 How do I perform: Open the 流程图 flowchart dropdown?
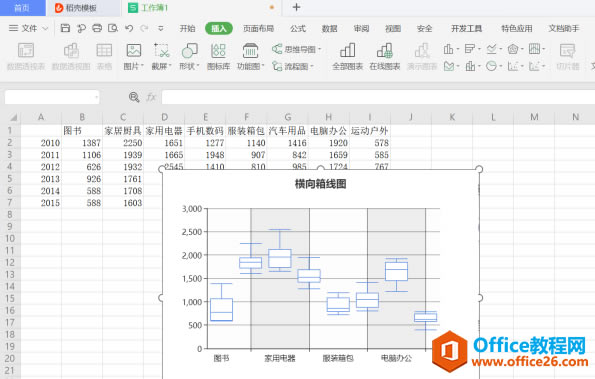click(x=293, y=66)
